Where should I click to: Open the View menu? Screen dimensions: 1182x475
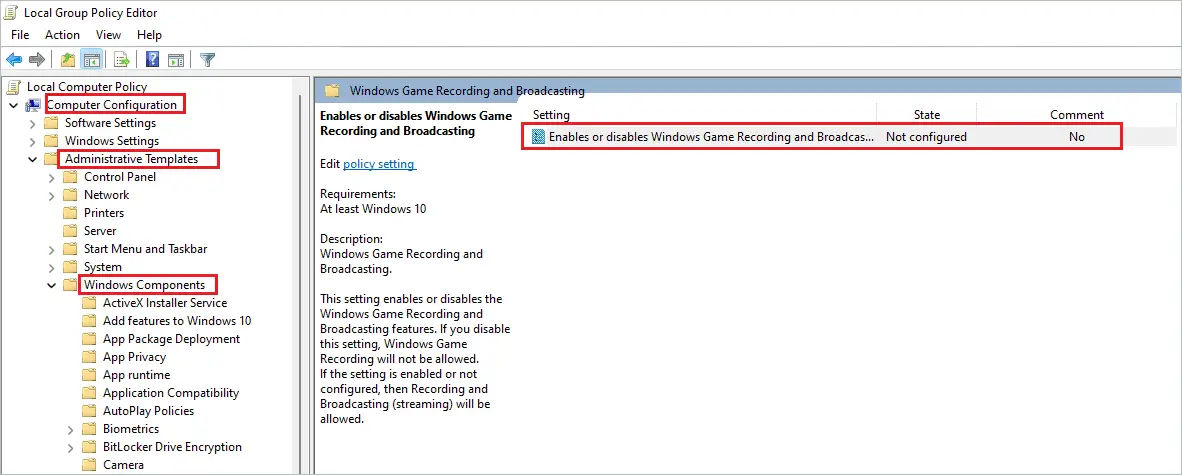coord(109,35)
